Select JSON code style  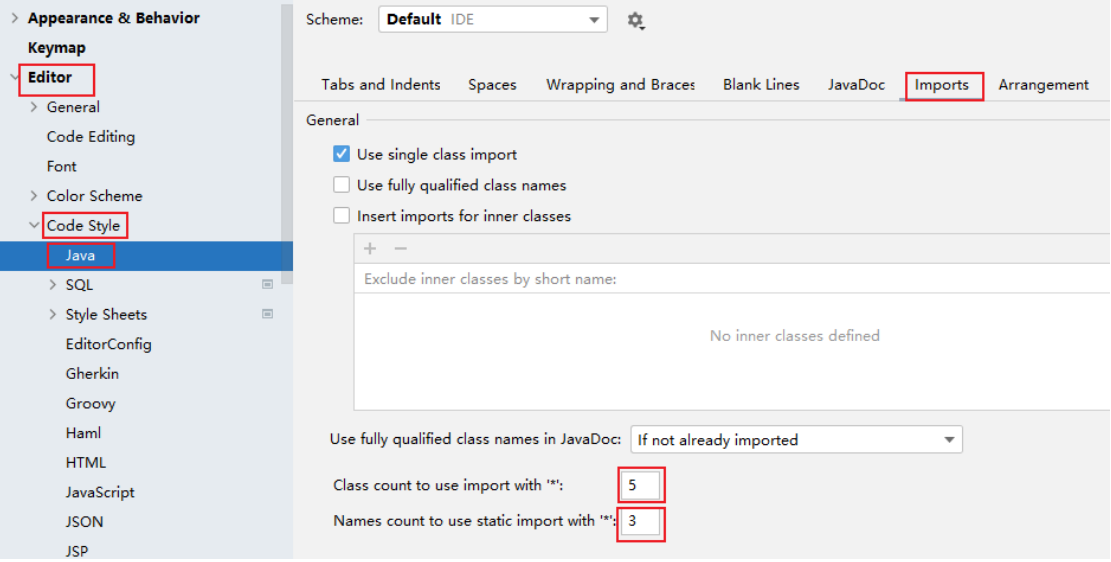pos(84,522)
